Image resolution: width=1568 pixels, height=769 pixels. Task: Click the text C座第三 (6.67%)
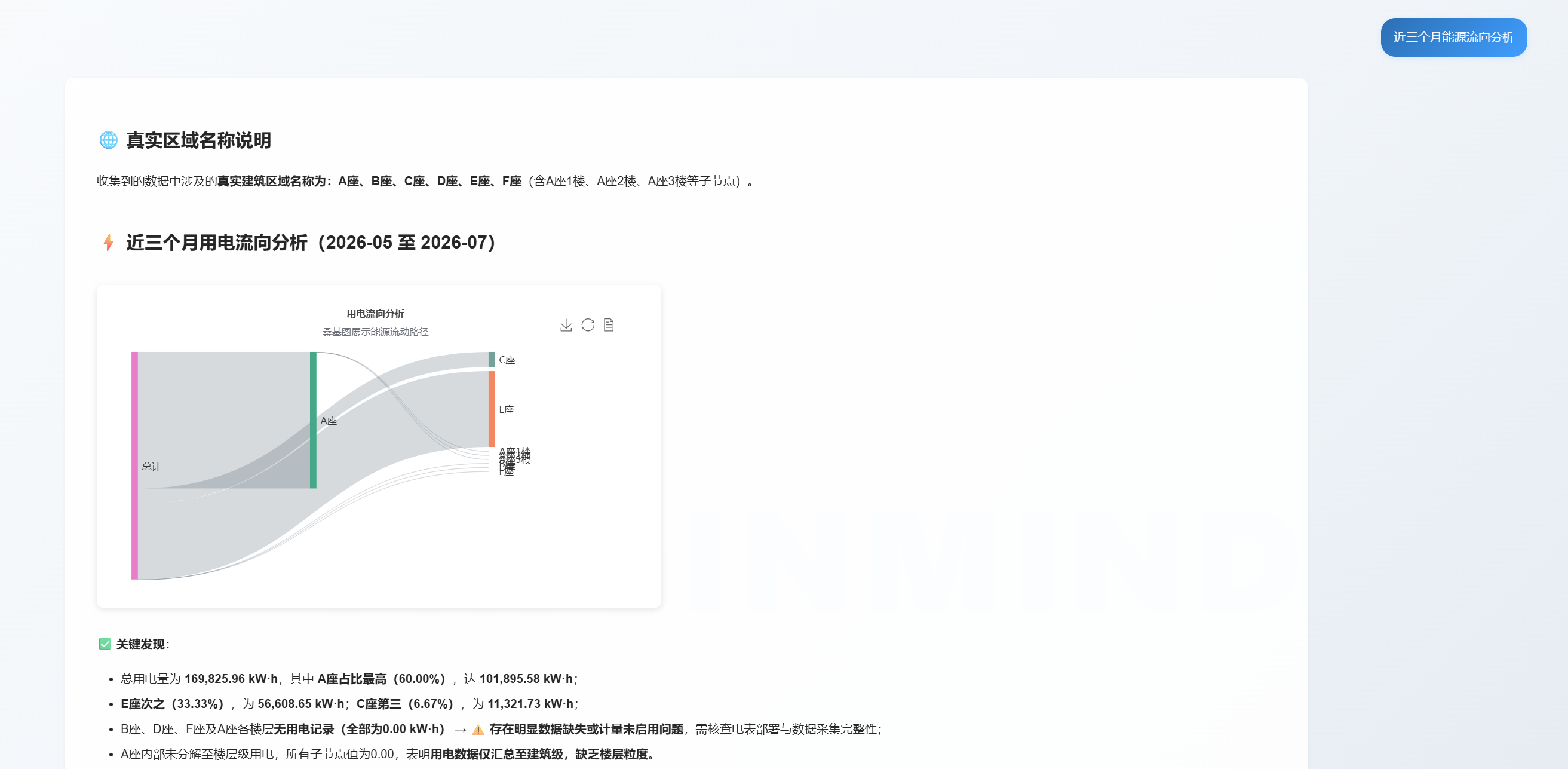point(407,704)
